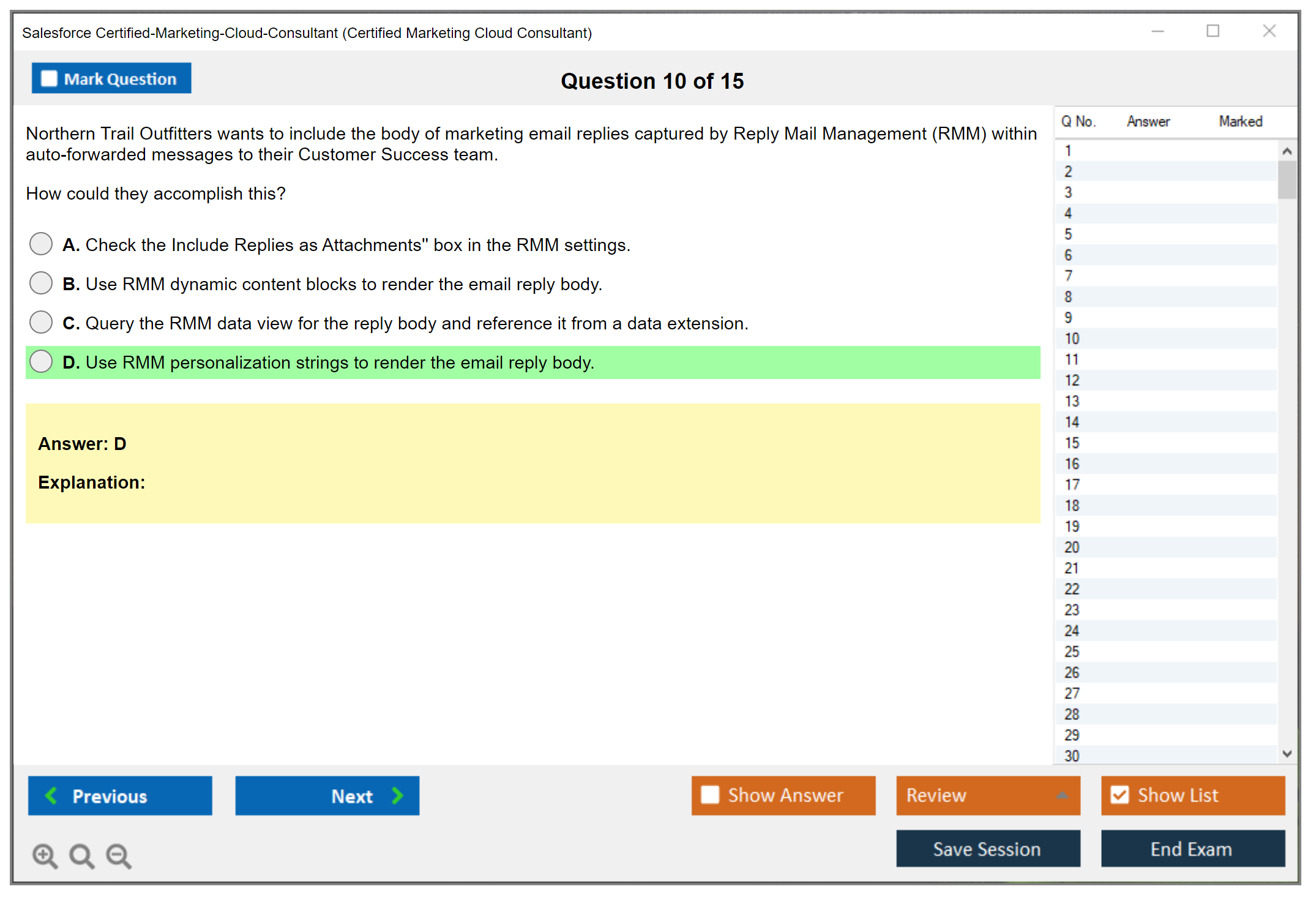The width and height of the screenshot is (1316, 900).
Task: Click the reset zoom magnifier icon
Action: point(81,855)
